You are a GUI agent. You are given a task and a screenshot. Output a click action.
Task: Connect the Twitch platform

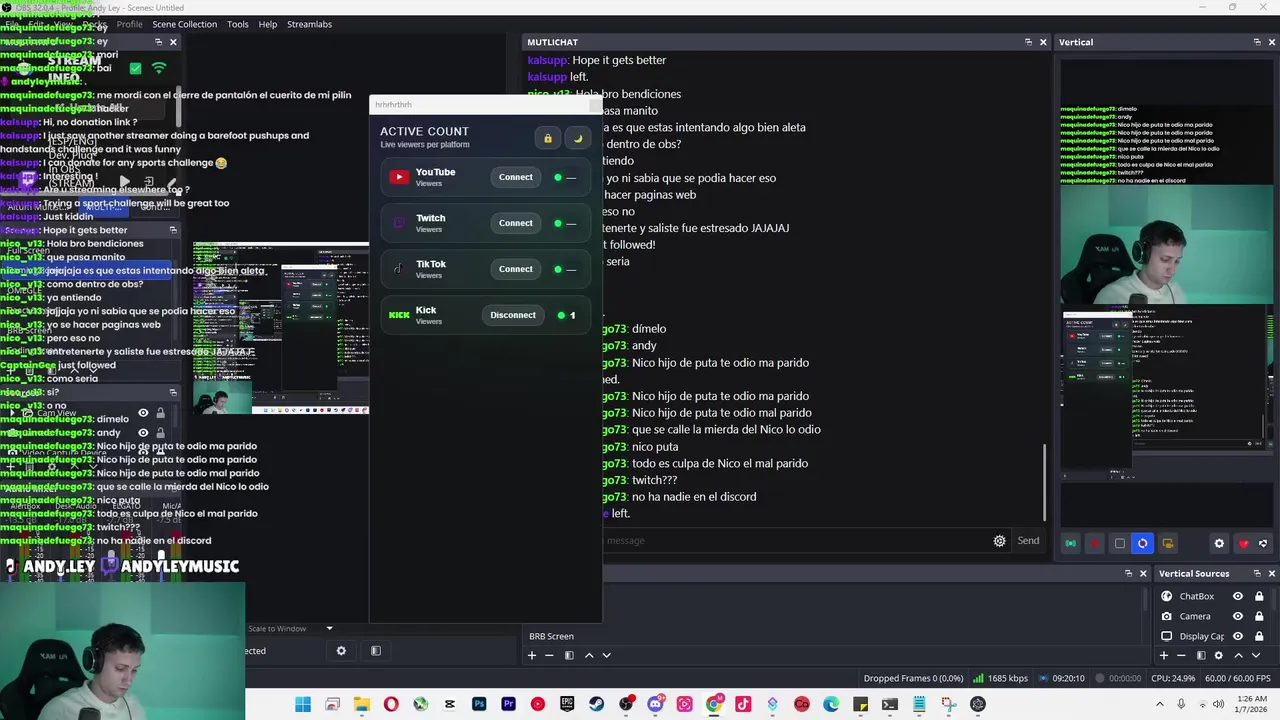(516, 223)
